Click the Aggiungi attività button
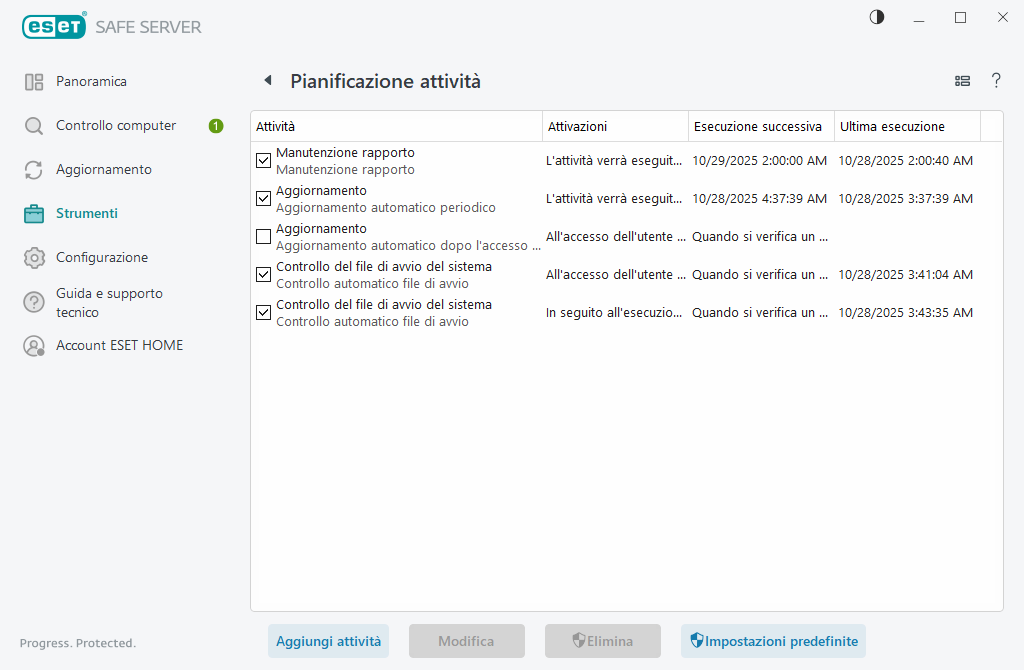The width and height of the screenshot is (1024, 670). (328, 641)
